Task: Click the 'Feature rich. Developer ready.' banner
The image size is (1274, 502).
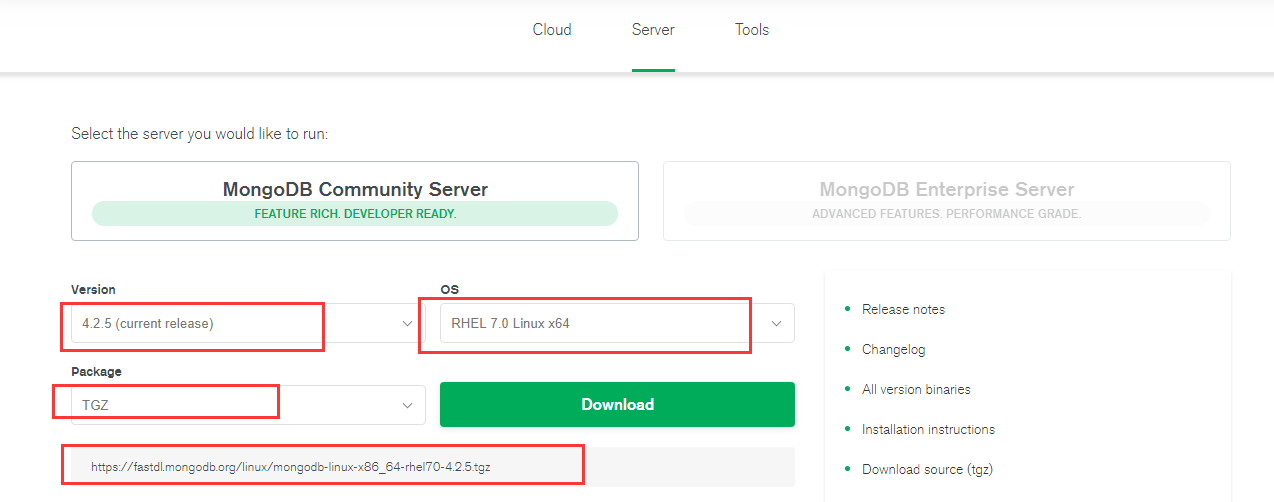Action: 355,214
